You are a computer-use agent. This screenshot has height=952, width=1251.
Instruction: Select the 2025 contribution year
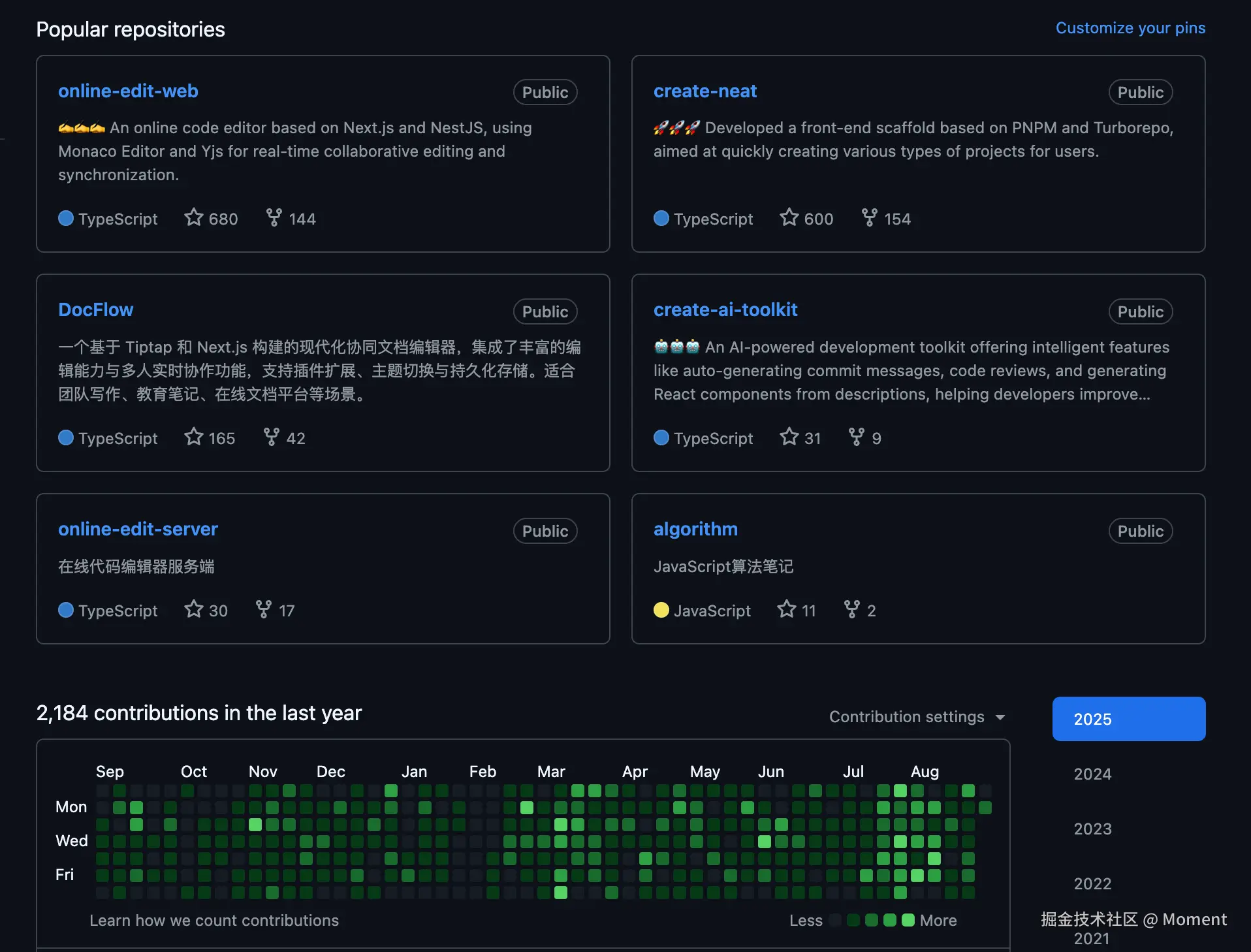tap(1129, 719)
